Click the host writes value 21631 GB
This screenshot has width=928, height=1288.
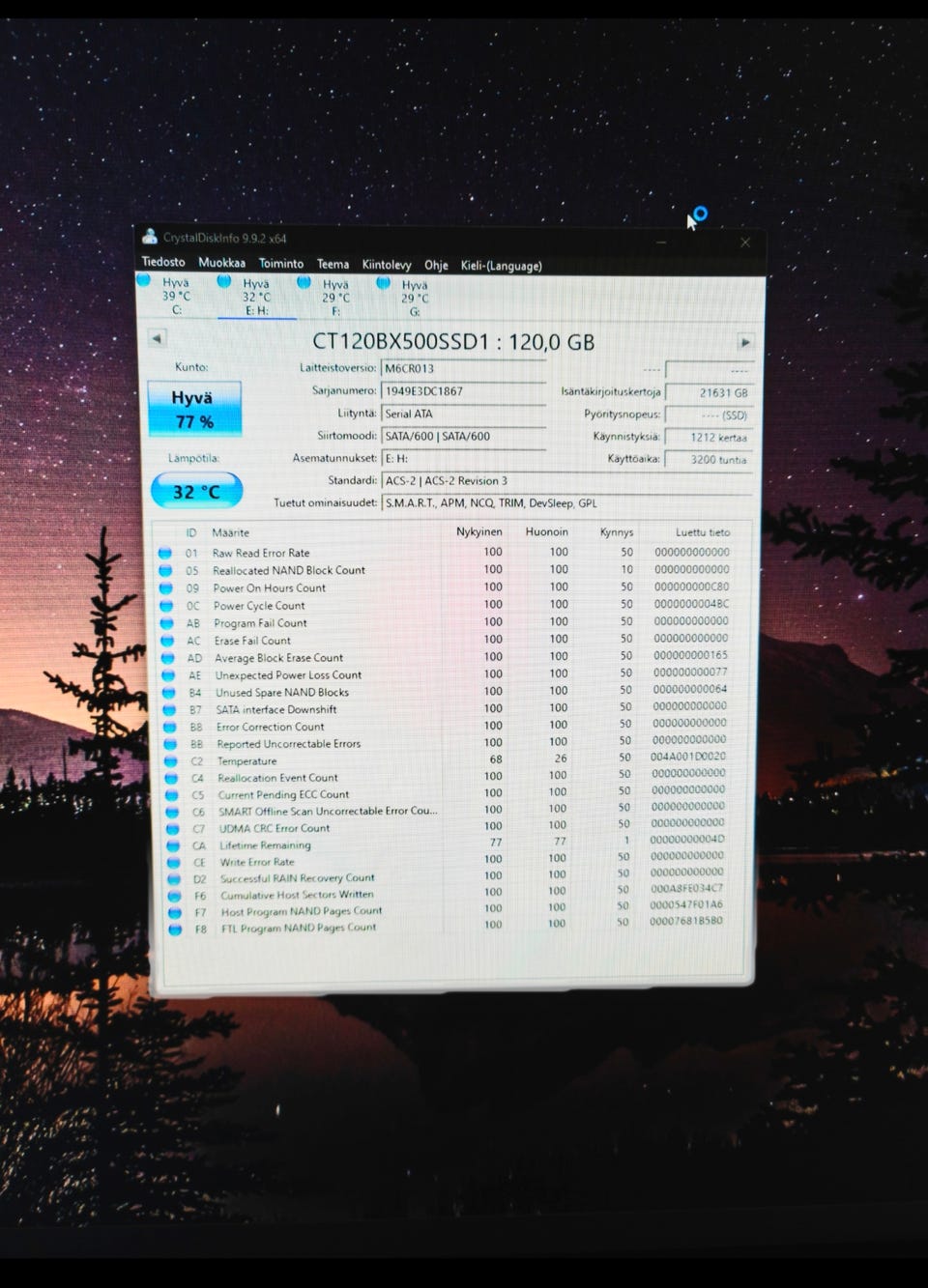tap(709, 392)
